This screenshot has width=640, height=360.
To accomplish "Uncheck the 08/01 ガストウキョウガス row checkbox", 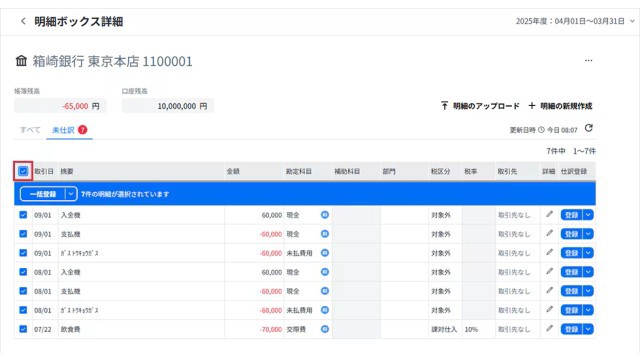I will point(23,310).
